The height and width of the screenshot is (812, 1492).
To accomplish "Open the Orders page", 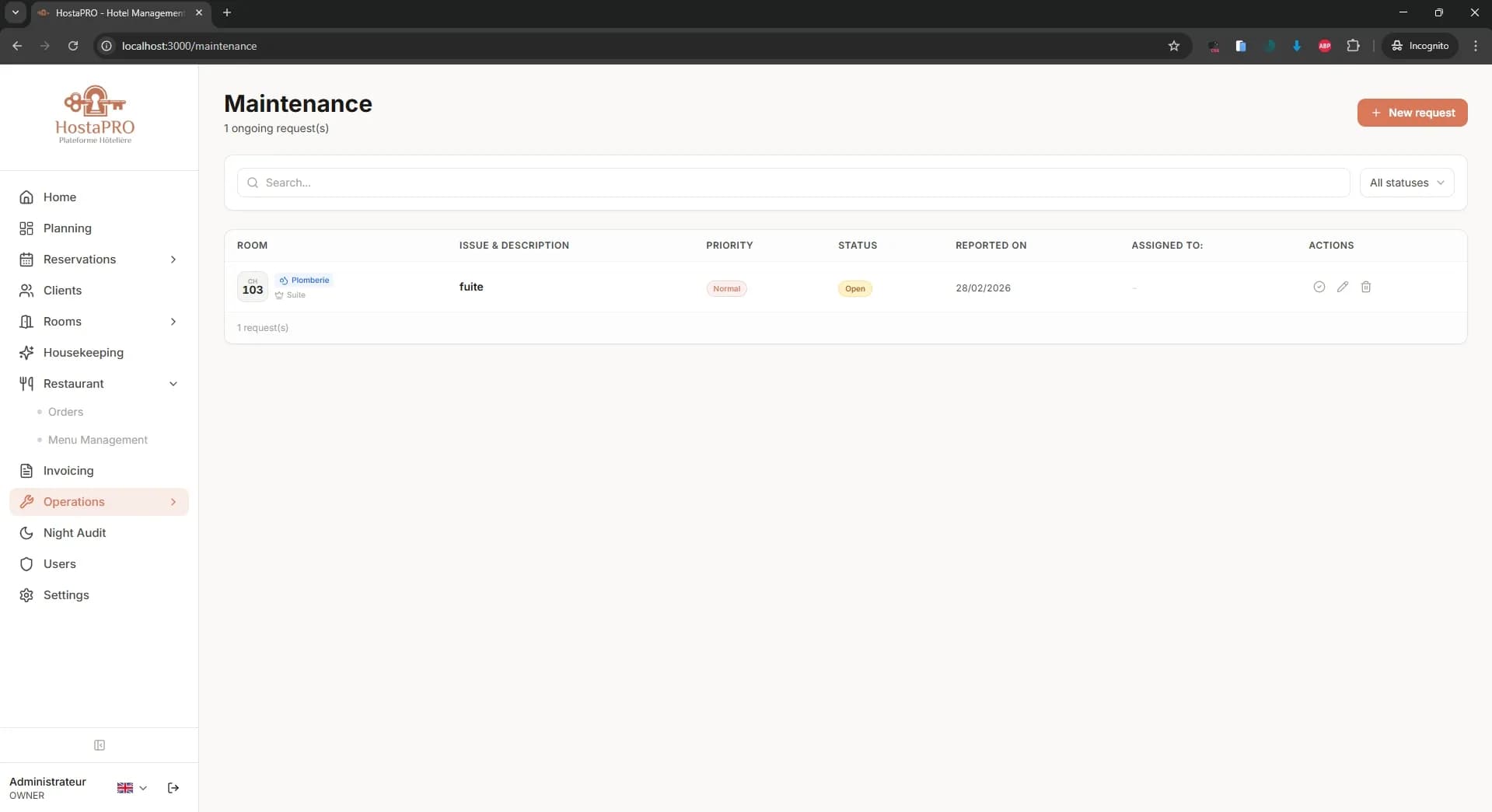I will [x=67, y=412].
